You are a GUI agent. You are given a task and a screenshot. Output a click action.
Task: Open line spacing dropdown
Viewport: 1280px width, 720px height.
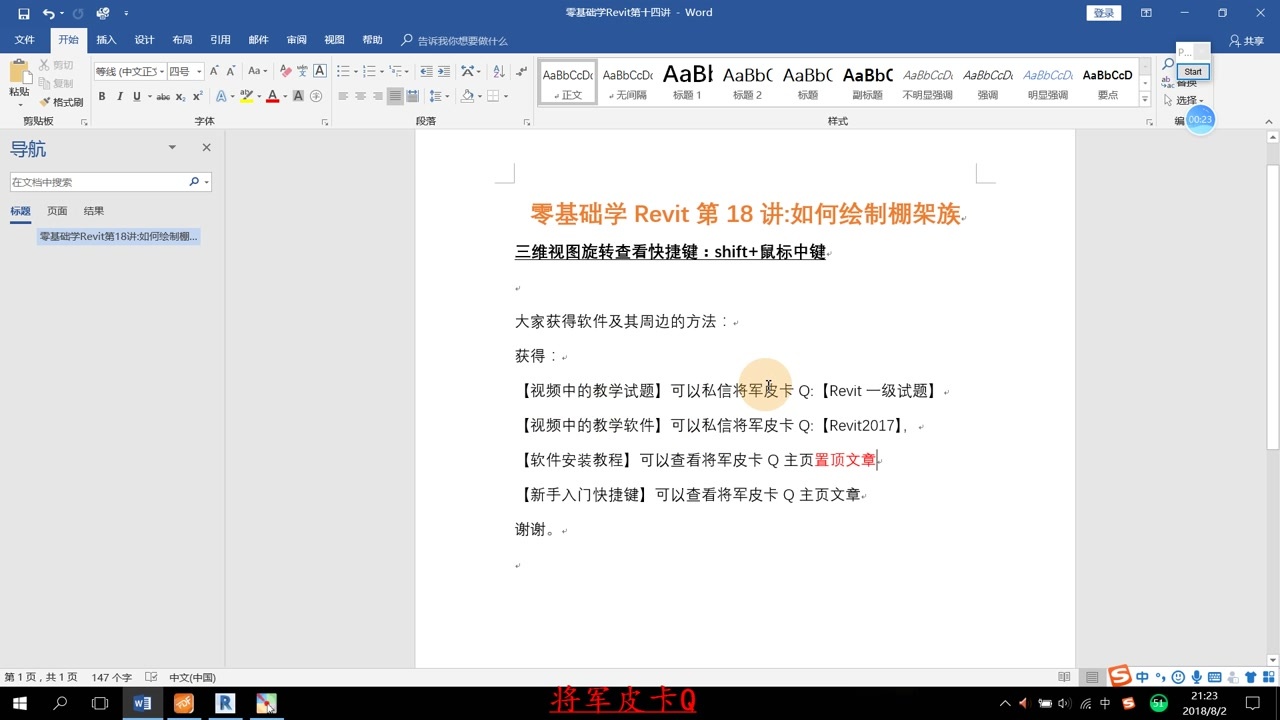point(438,97)
